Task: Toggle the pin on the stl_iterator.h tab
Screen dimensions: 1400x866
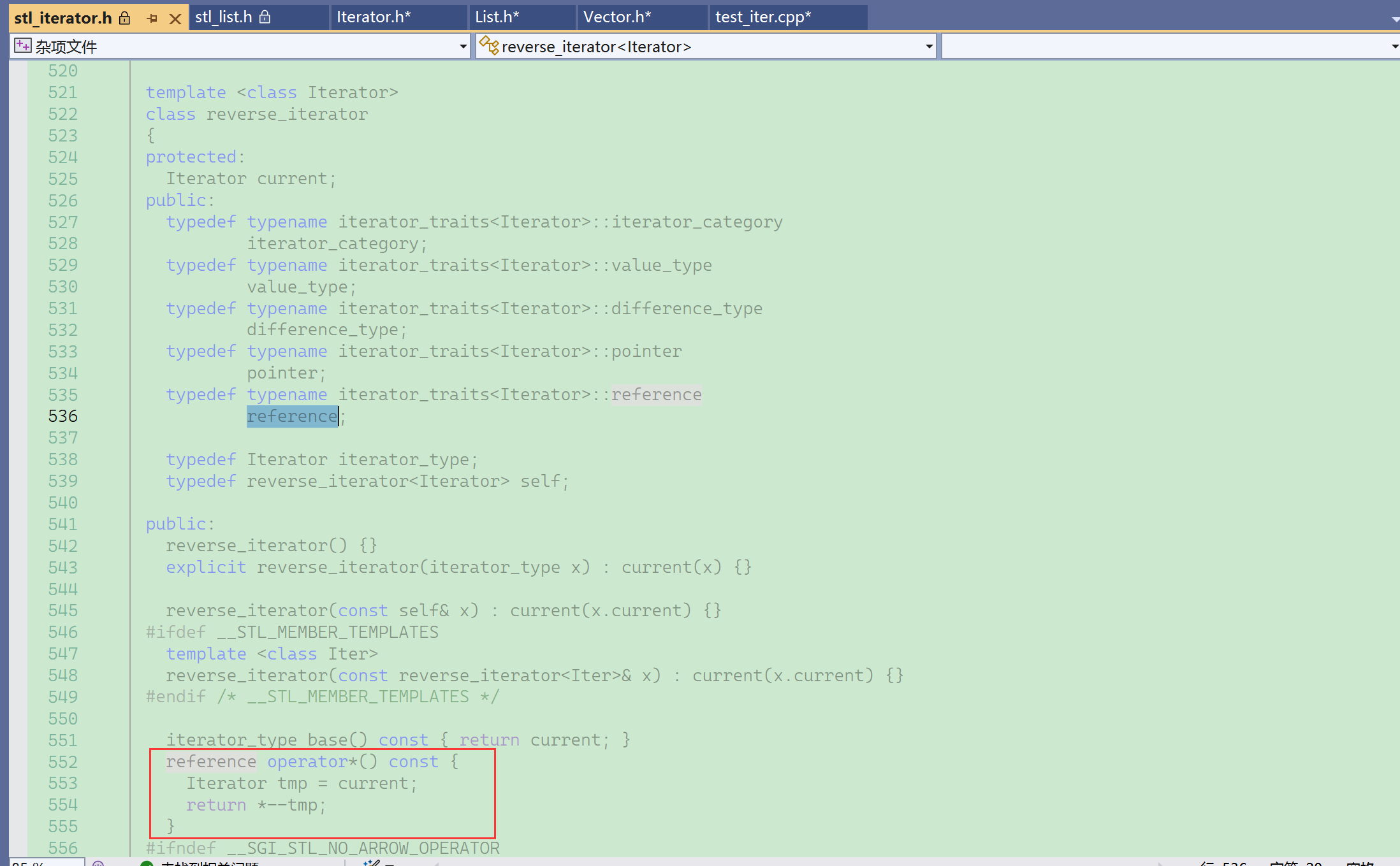Action: (152, 18)
